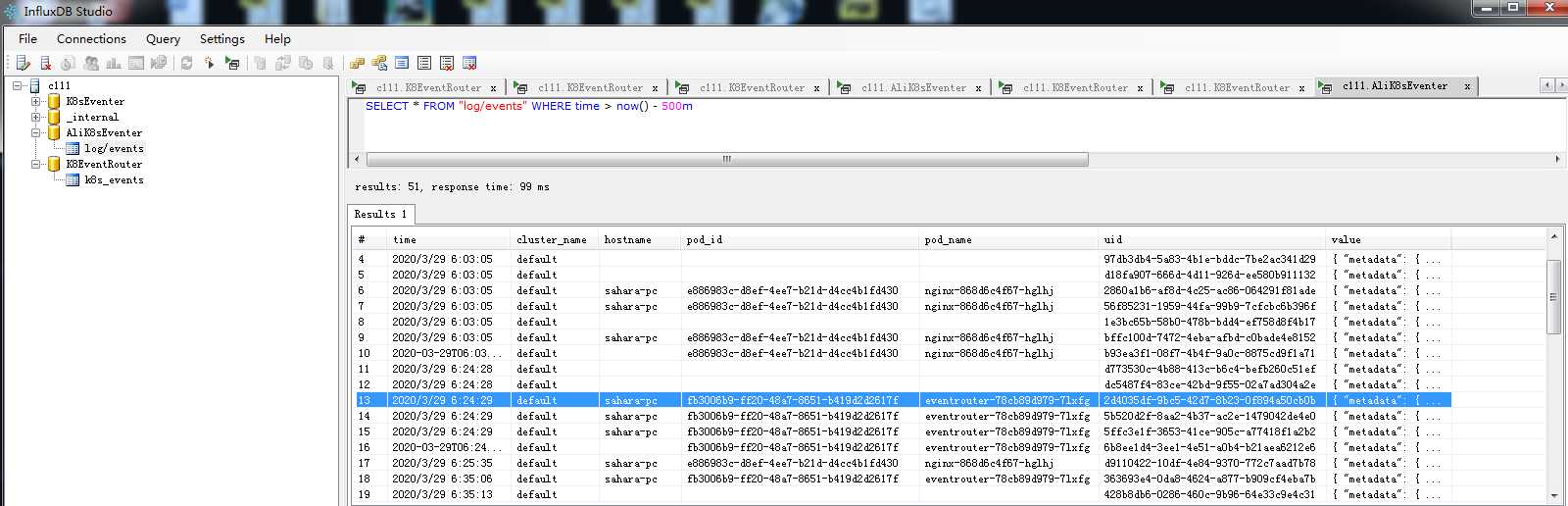This screenshot has width=1568, height=506.
Task: Click the k8s_events measurement table icon
Action: point(73,179)
